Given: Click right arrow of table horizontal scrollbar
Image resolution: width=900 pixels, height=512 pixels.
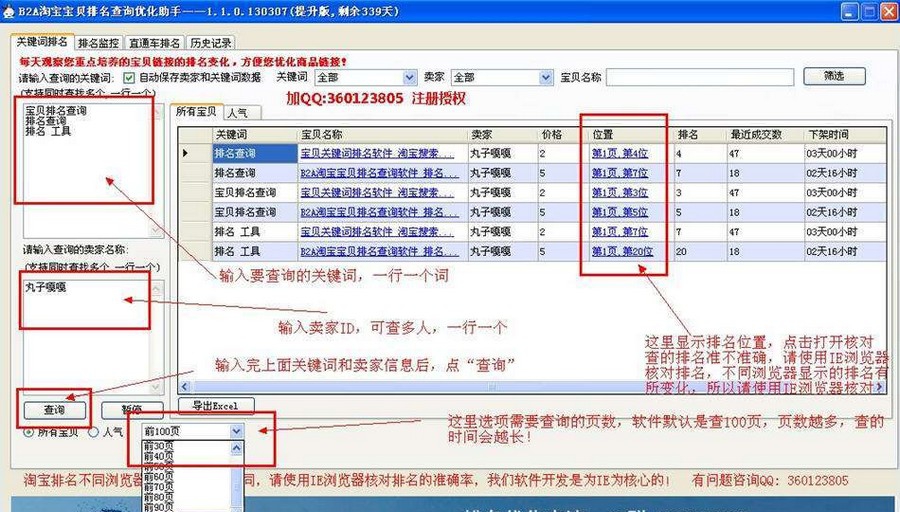Looking at the screenshot, I should coord(880,387).
